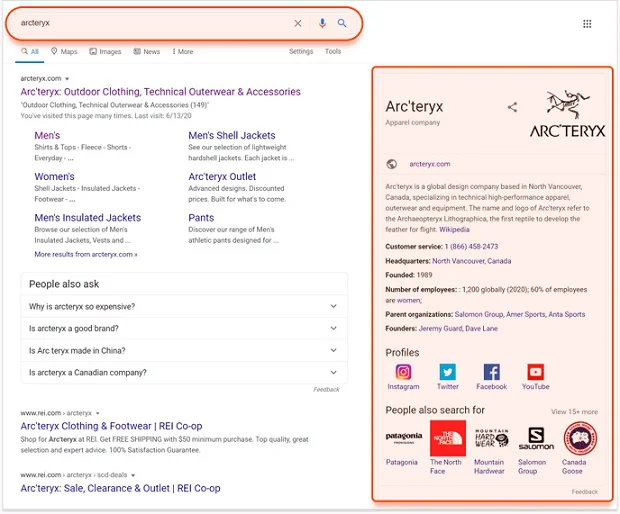Select the Patagonia logo thumbnail

click(404, 438)
